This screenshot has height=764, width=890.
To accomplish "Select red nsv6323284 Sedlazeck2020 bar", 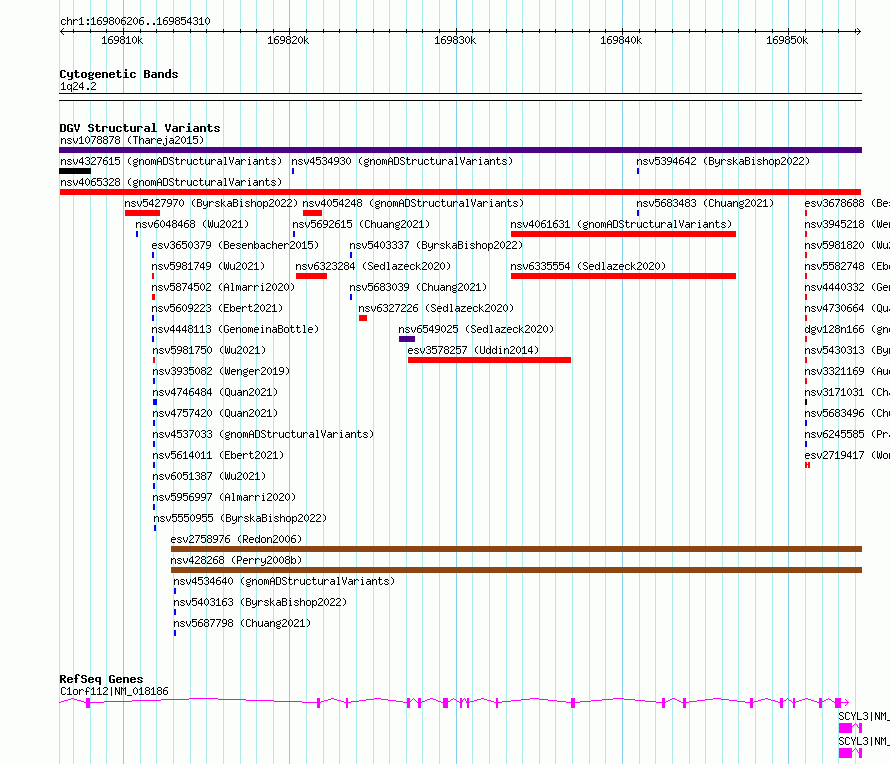I will 311,276.
